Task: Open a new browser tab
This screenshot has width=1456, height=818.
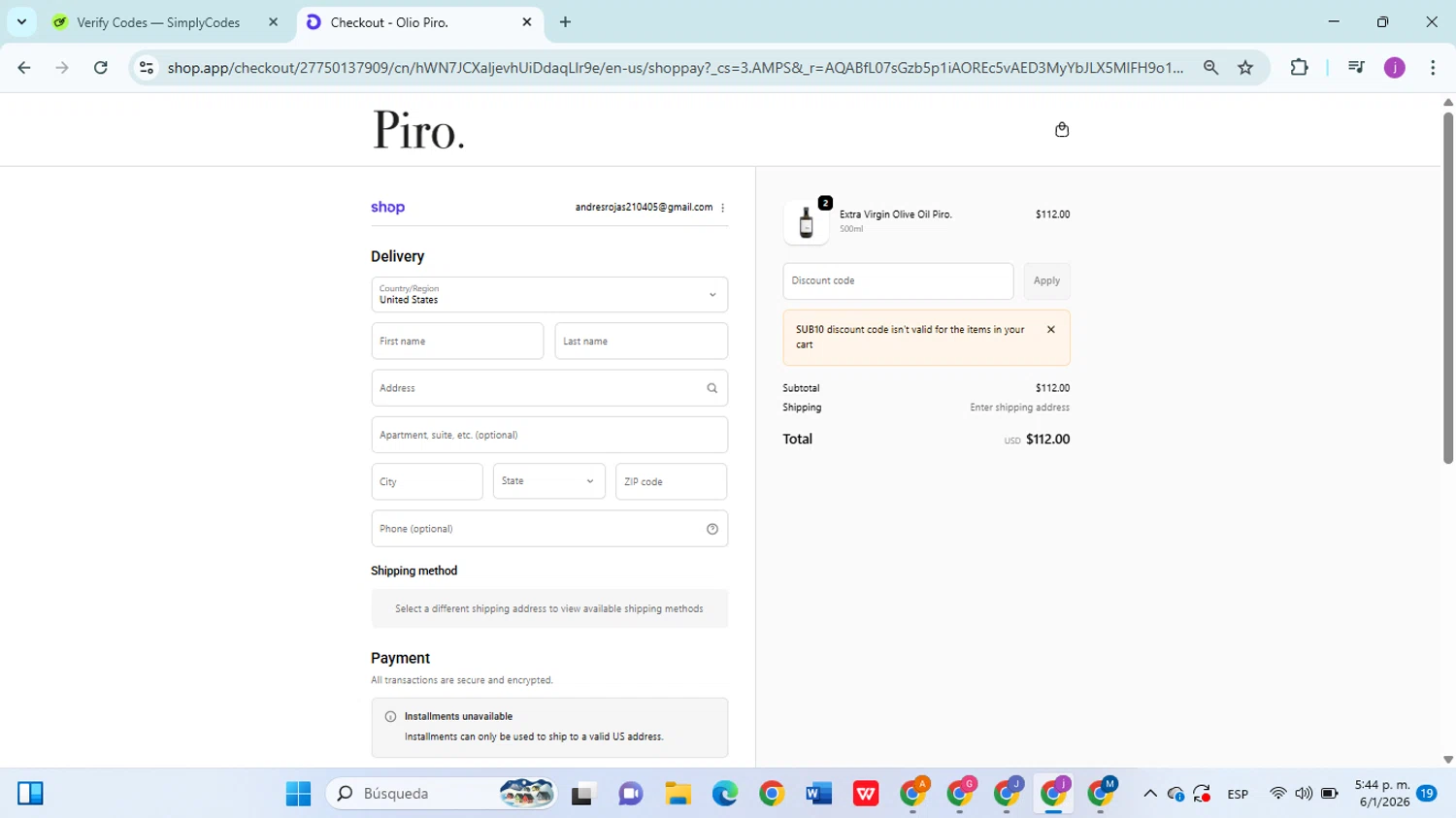Action: (565, 22)
